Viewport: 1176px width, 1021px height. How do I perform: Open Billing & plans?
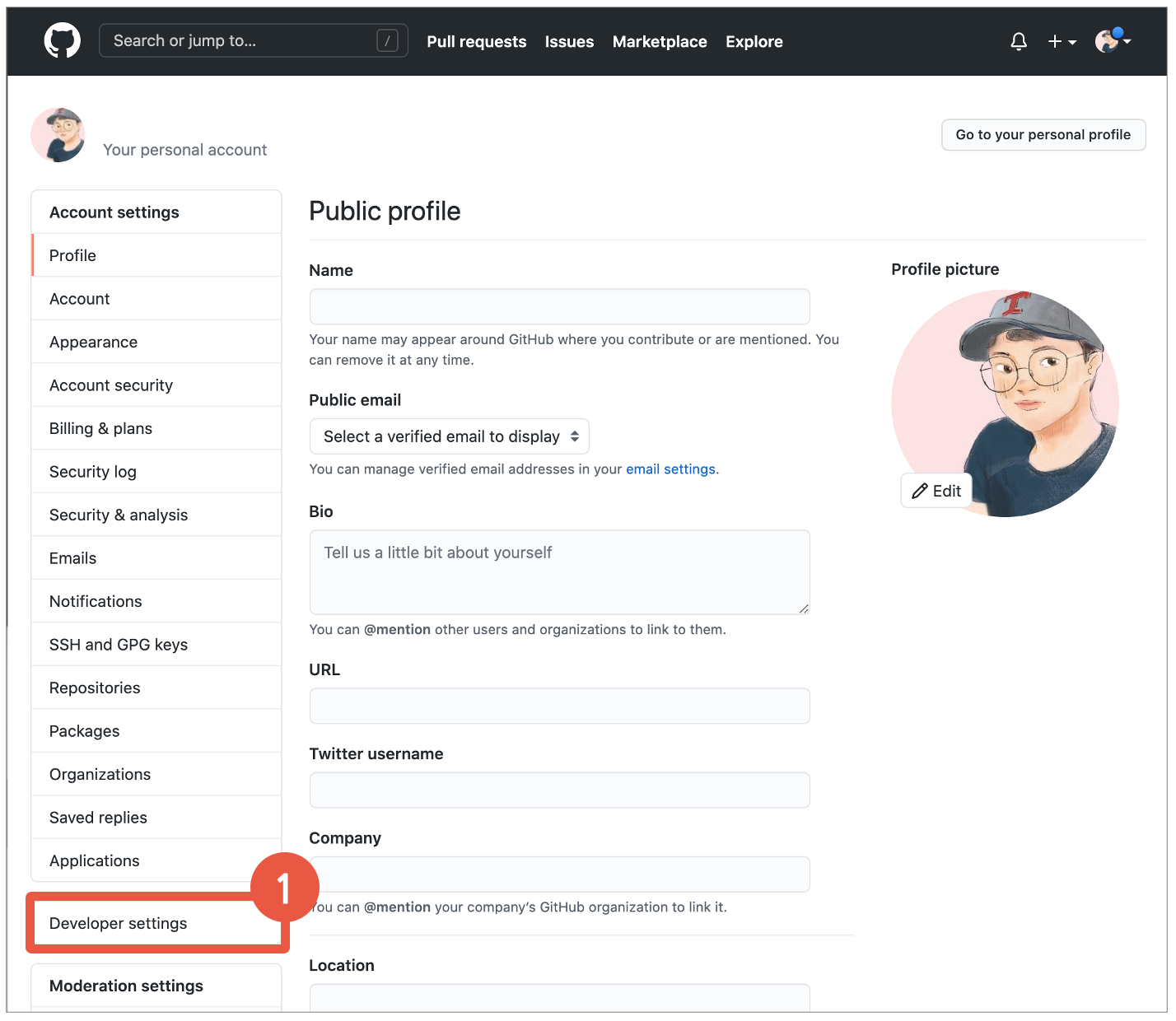156,428
